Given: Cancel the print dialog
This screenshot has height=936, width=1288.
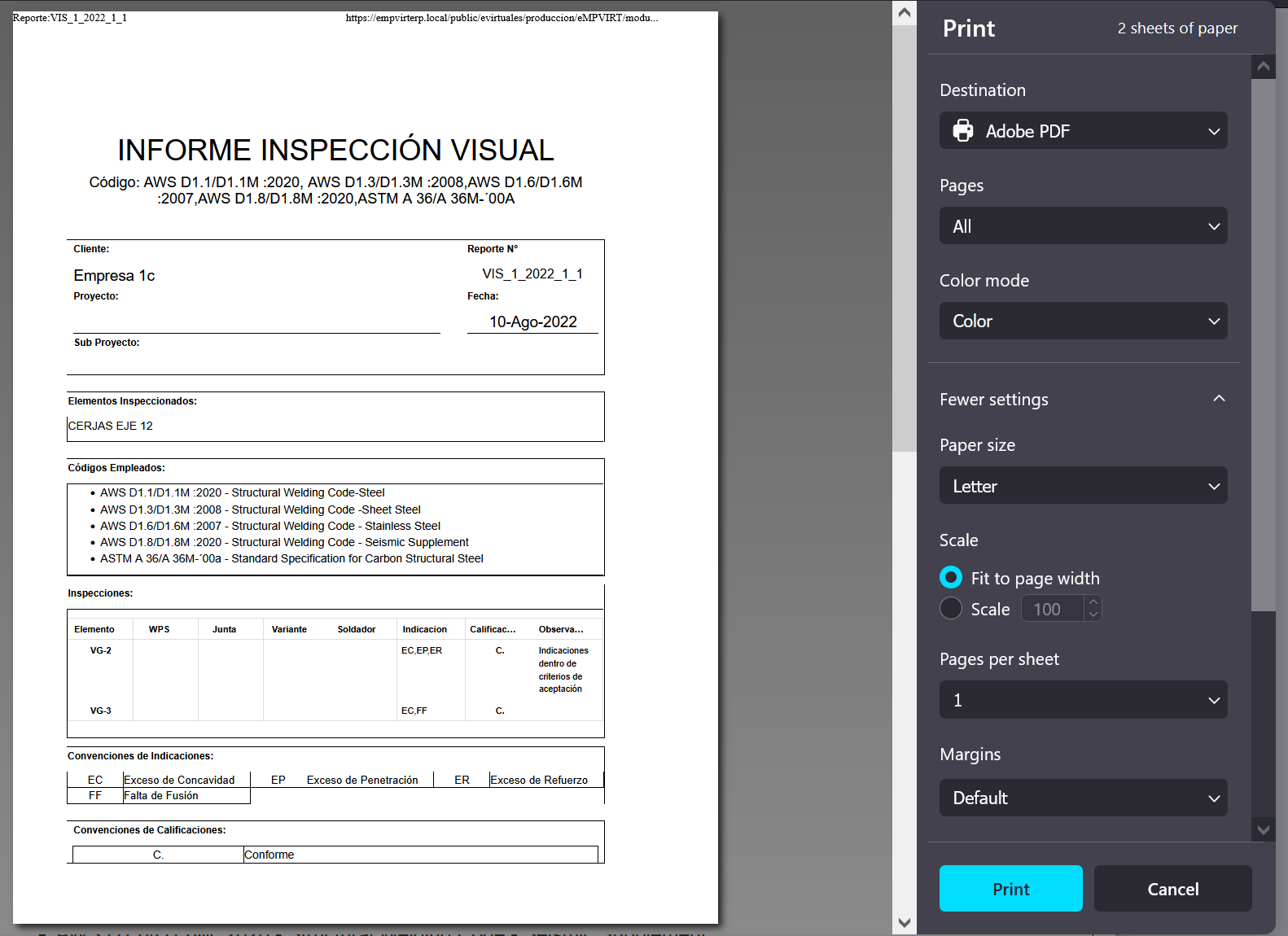Looking at the screenshot, I should pos(1172,889).
